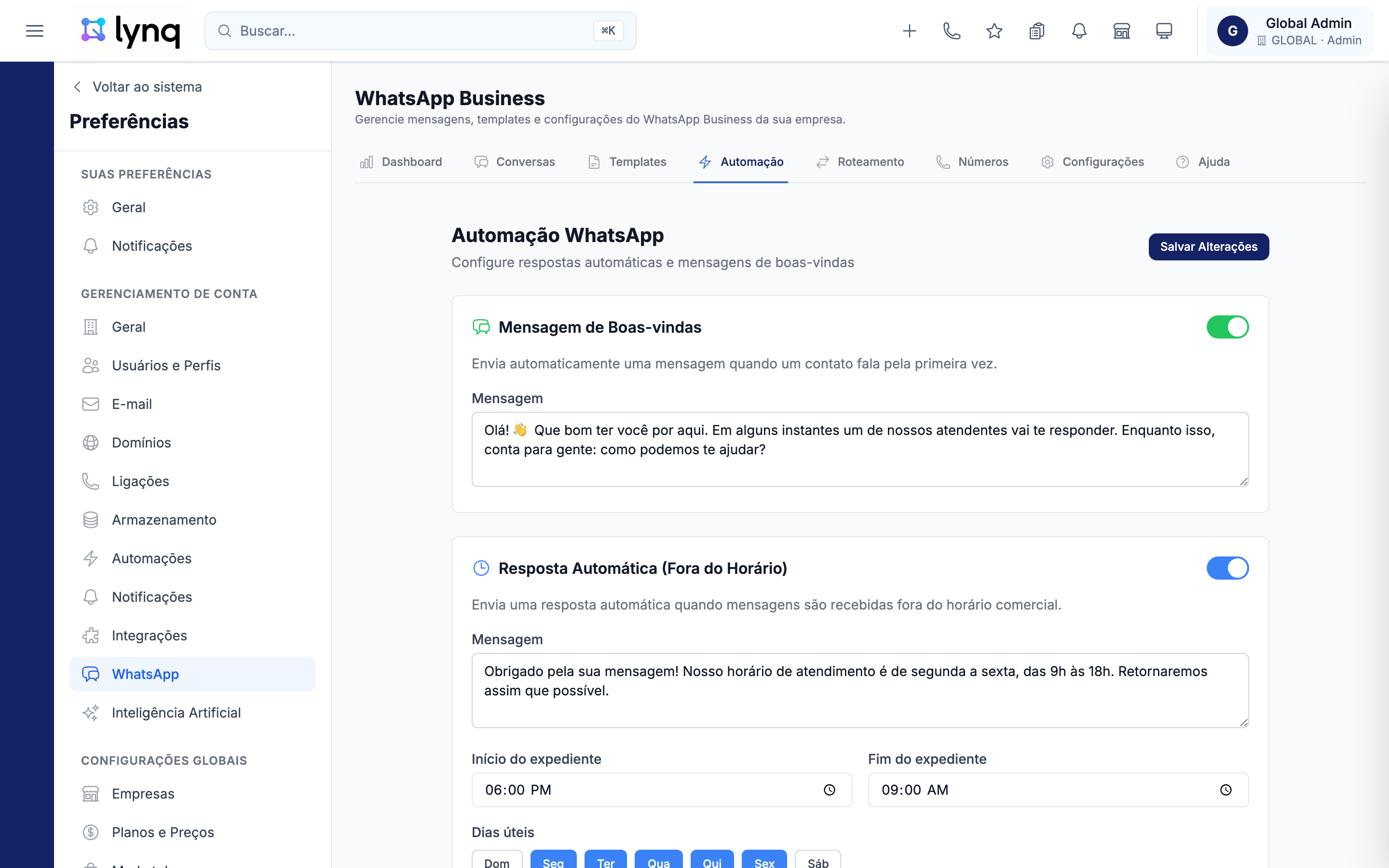1389x868 pixels.
Task: Open the phone dialer icon in header
Action: [952, 31]
